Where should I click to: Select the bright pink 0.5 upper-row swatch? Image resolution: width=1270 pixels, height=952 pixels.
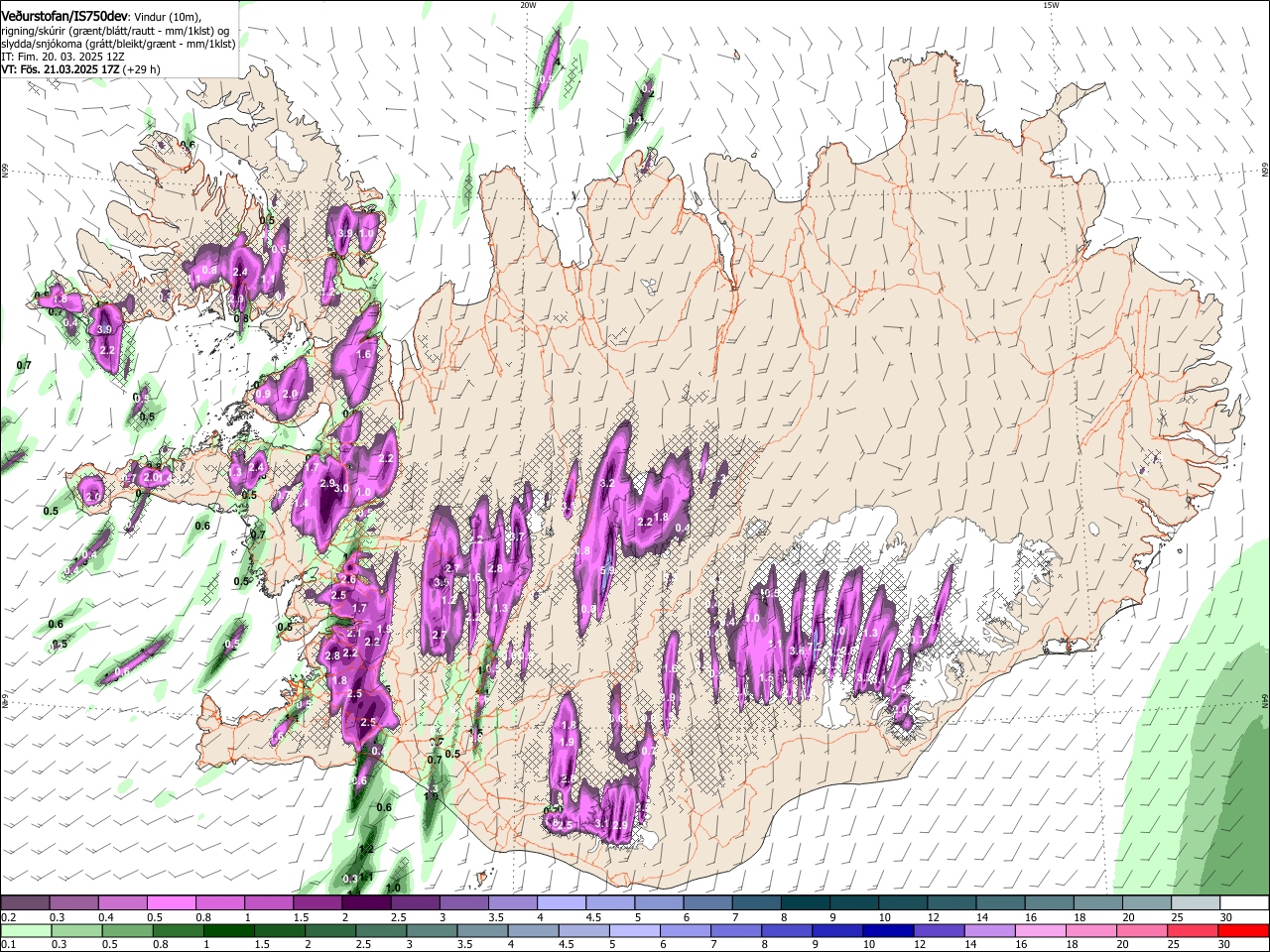point(171,903)
